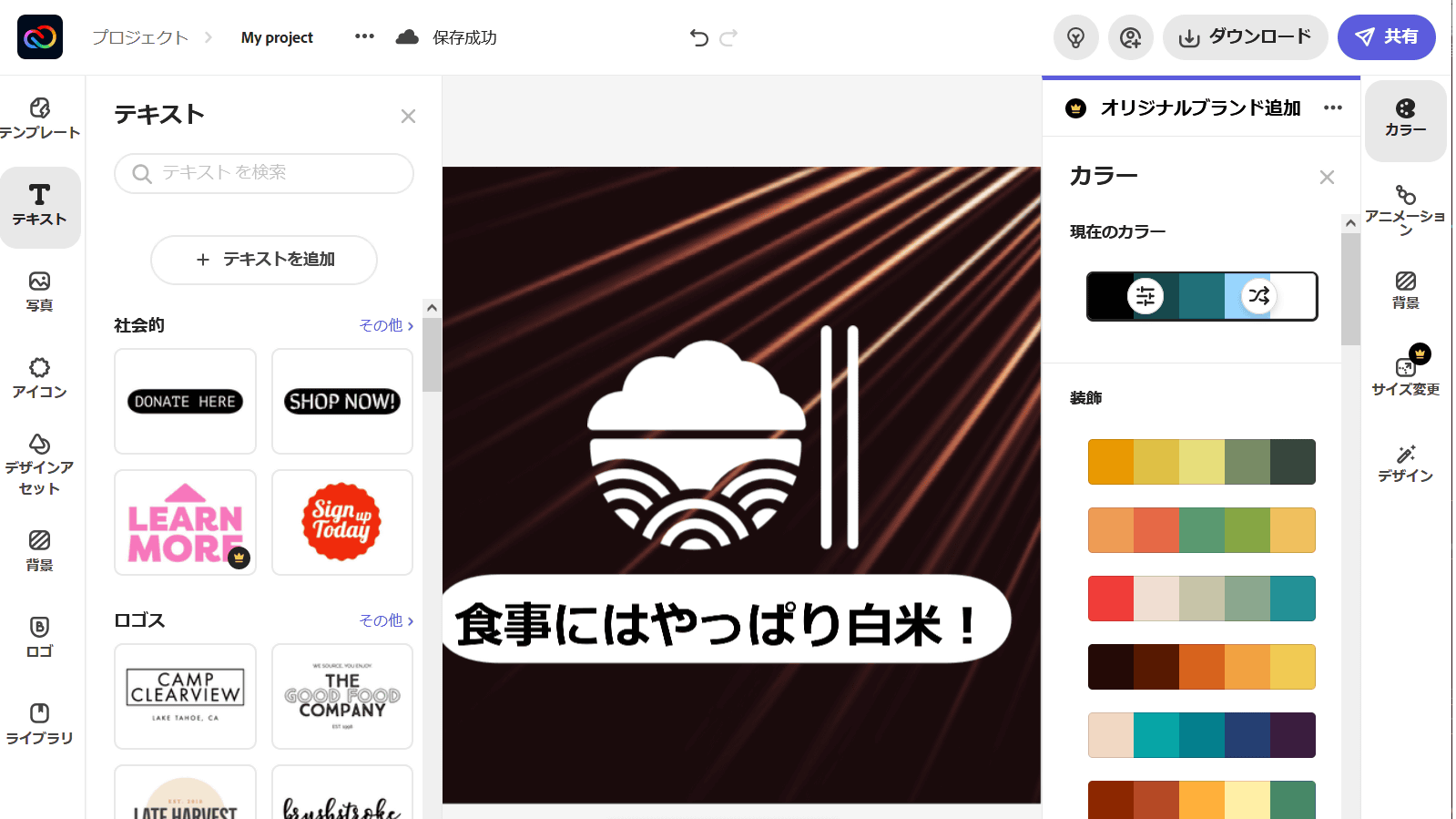Viewport: 1456px width, 819px height.
Task: Undo the last action
Action: point(699,37)
